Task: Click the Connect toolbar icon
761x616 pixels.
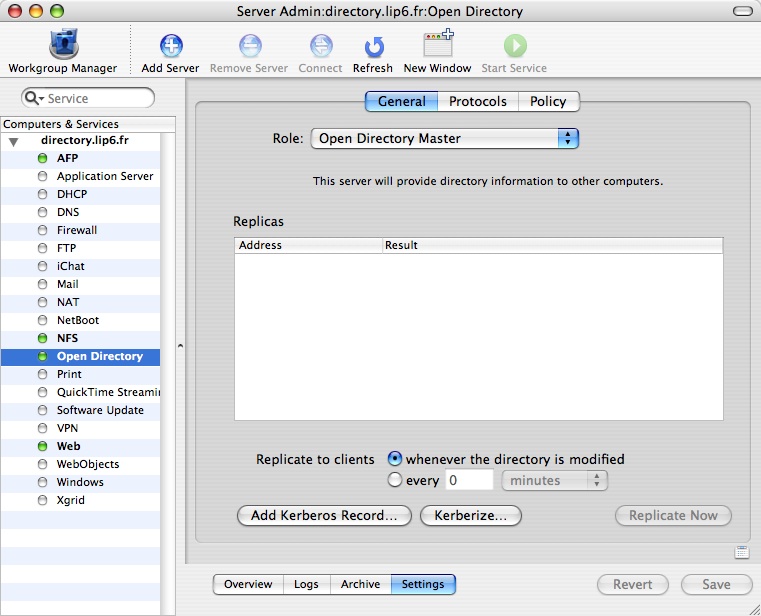Action: pos(320,47)
